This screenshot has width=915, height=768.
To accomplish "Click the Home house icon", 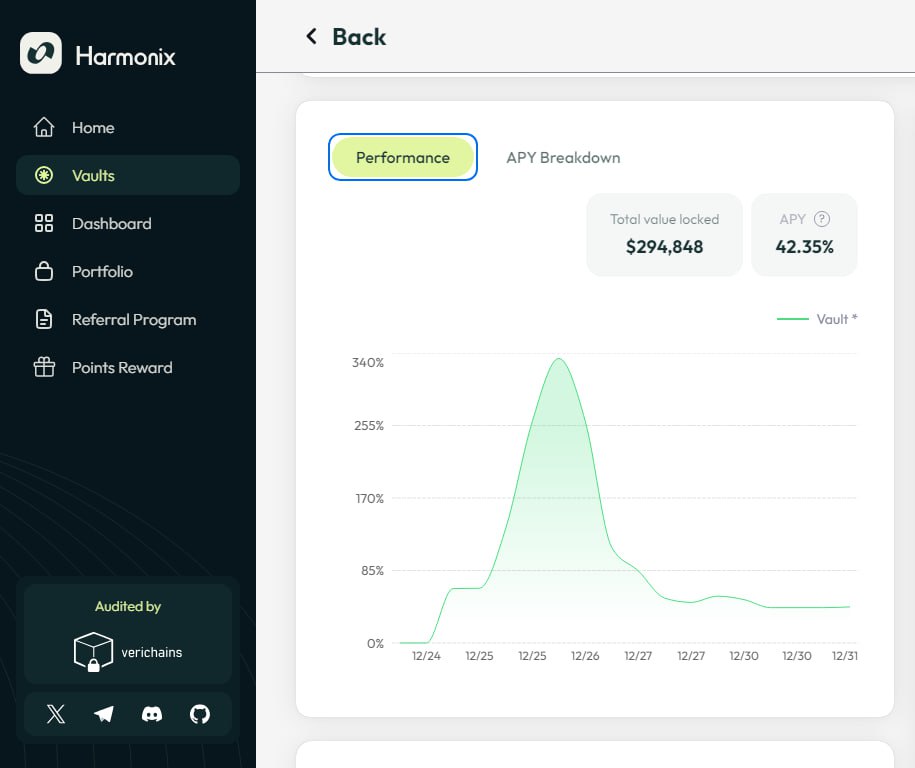I will 44,127.
